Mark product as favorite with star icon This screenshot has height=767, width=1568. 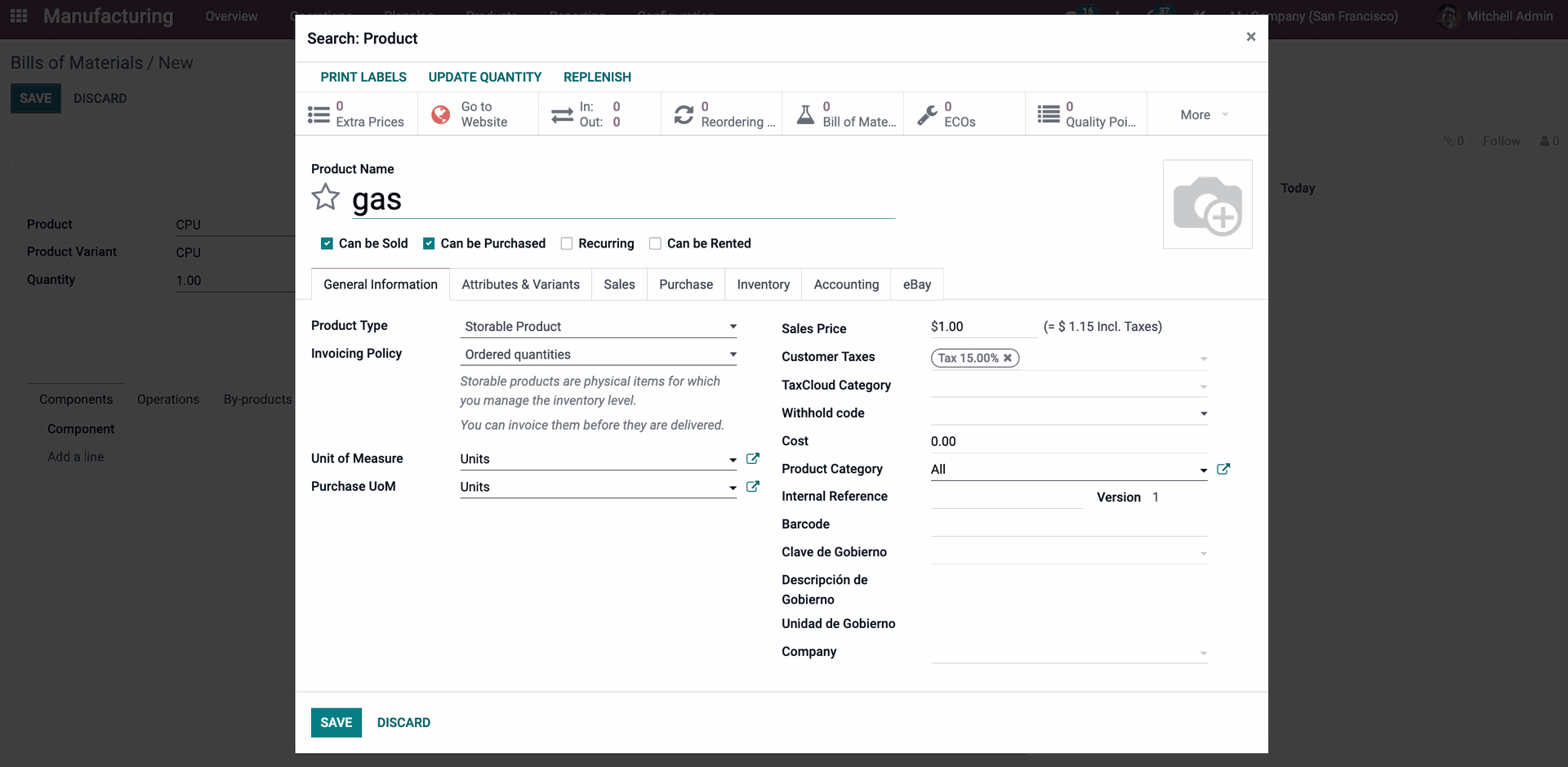coord(325,198)
